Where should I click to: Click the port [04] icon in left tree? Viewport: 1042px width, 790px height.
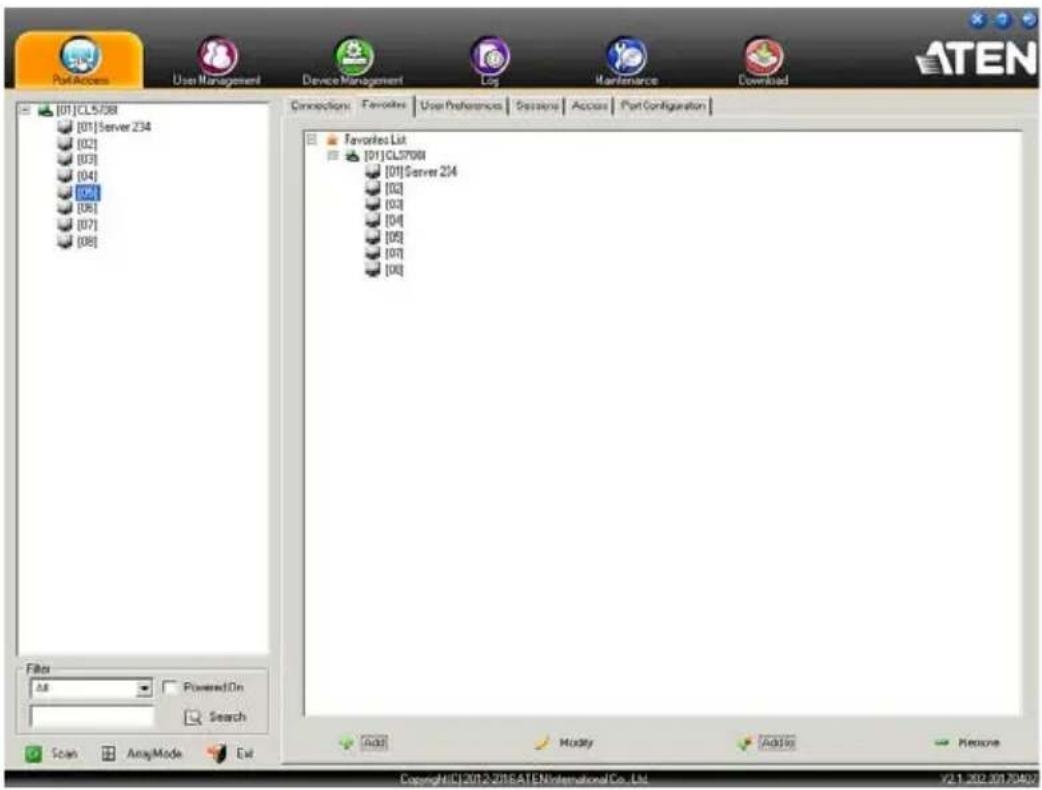(x=65, y=175)
